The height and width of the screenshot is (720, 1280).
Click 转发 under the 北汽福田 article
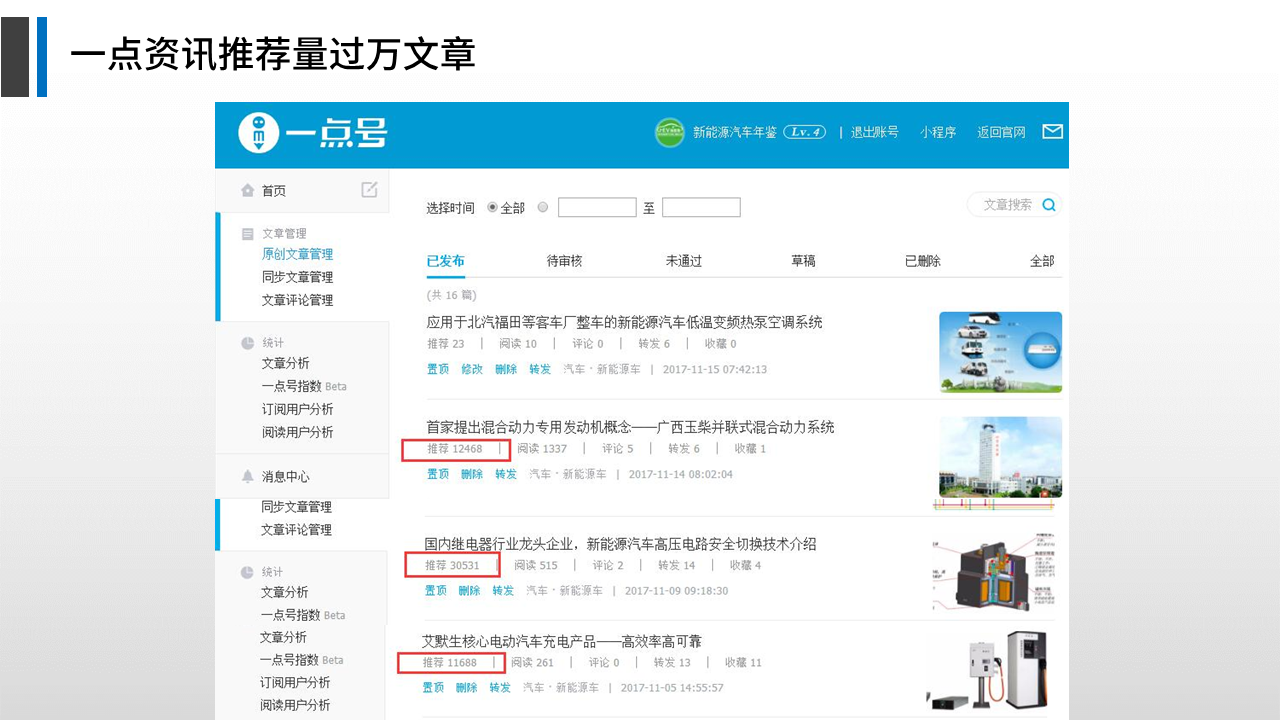coord(540,369)
